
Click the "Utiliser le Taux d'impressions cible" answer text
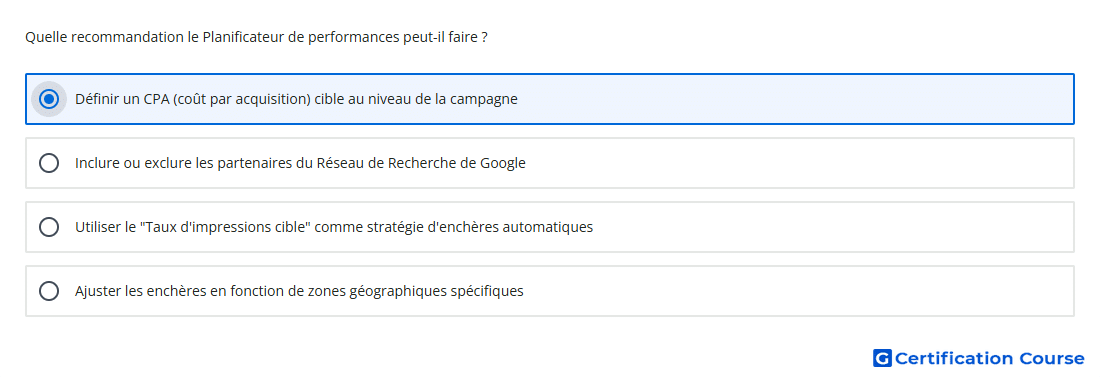click(334, 227)
